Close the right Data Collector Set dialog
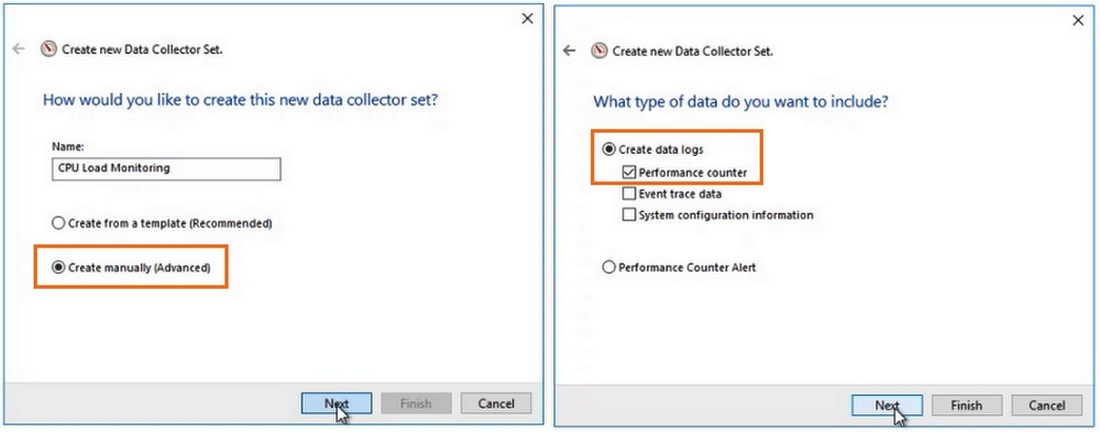Image resolution: width=1100 pixels, height=433 pixels. 1078,20
